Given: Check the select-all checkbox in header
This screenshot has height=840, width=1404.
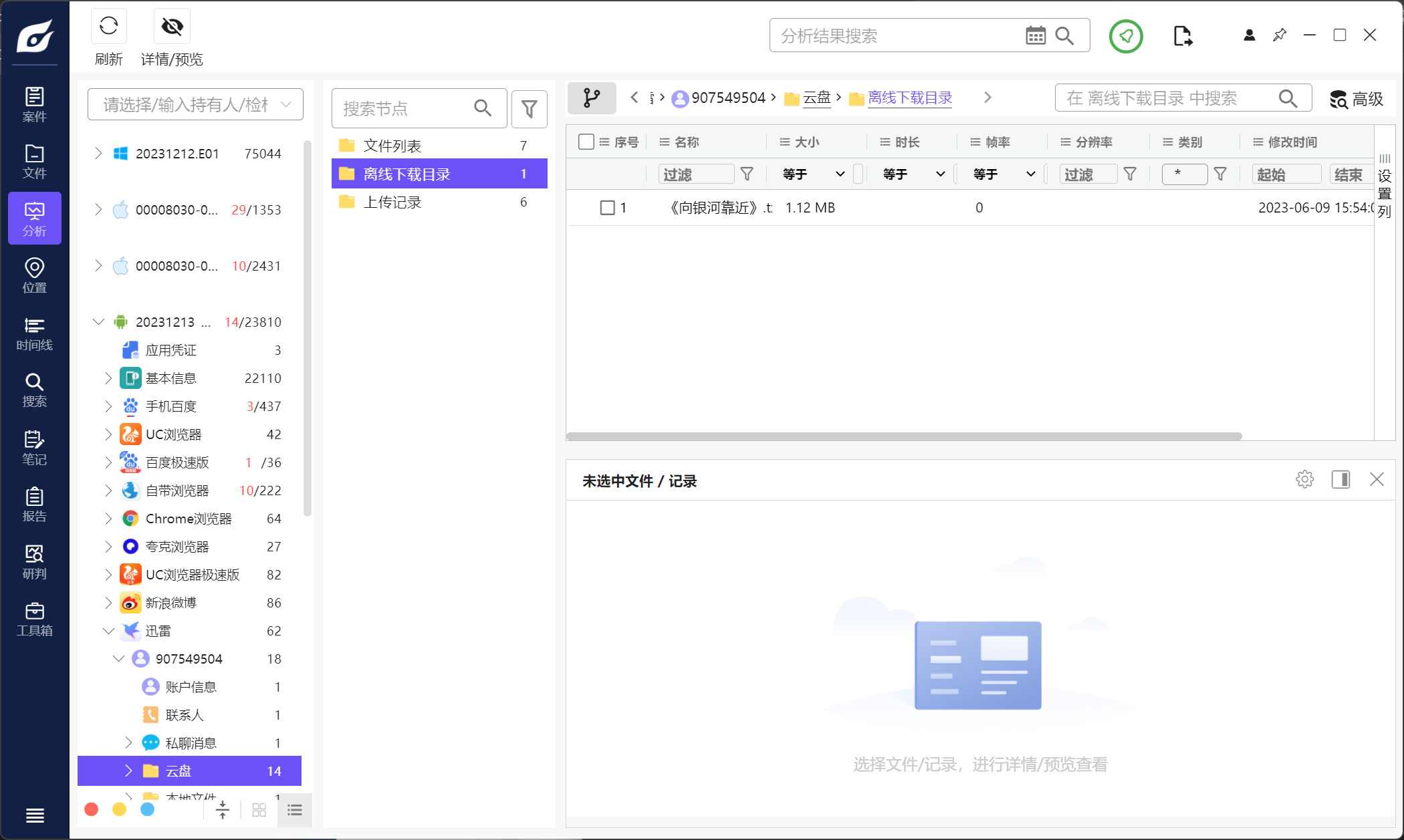Looking at the screenshot, I should tap(586, 142).
